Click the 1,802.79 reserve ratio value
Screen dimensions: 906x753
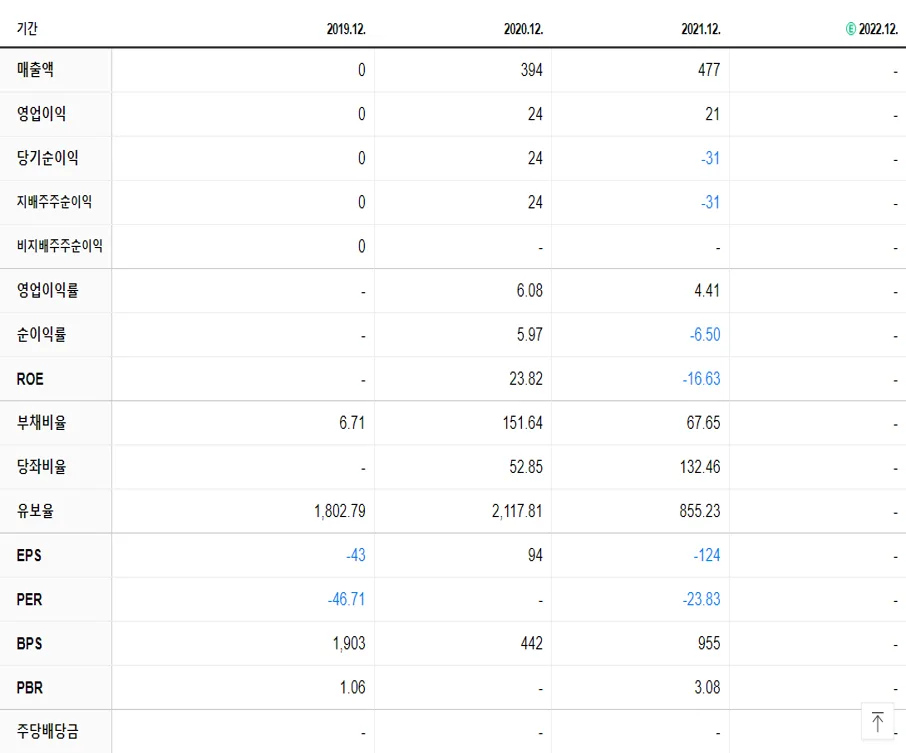340,511
